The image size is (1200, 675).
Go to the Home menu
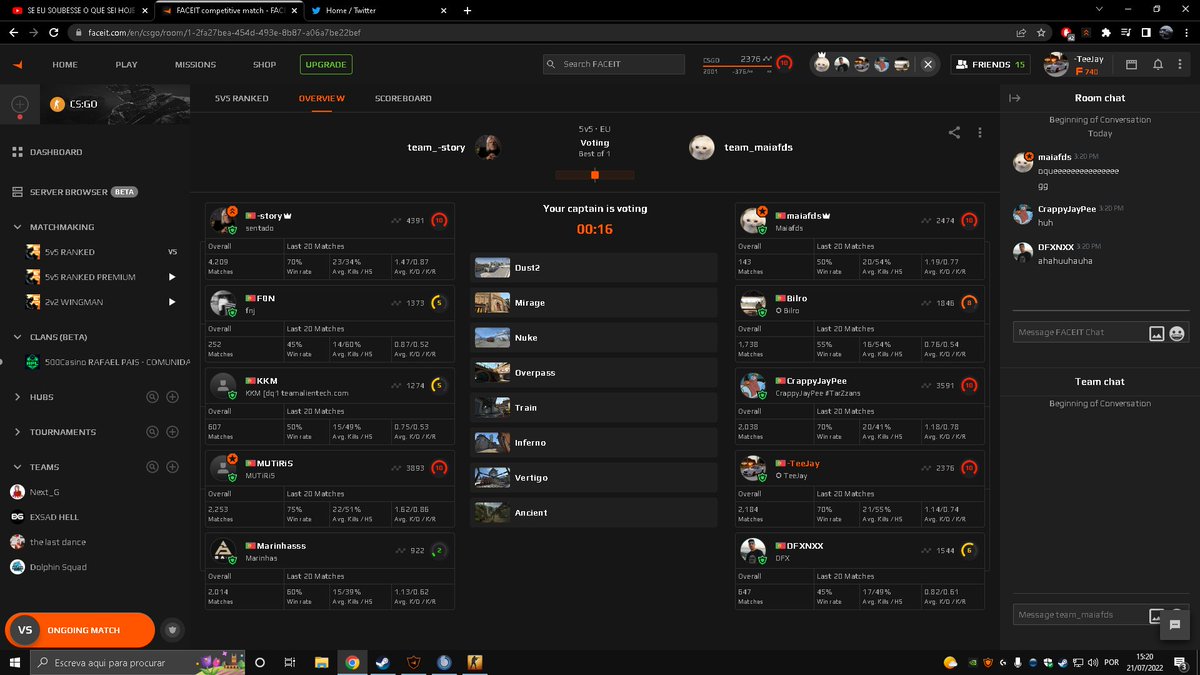pyautogui.click(x=65, y=65)
